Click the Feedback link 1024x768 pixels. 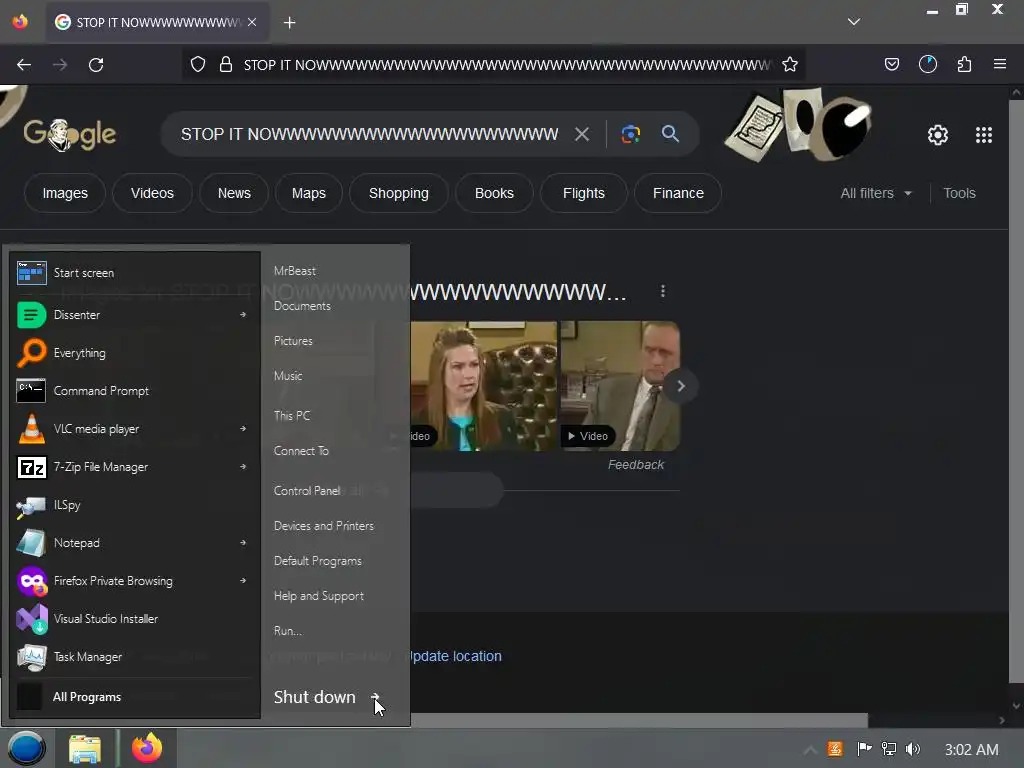tap(635, 465)
